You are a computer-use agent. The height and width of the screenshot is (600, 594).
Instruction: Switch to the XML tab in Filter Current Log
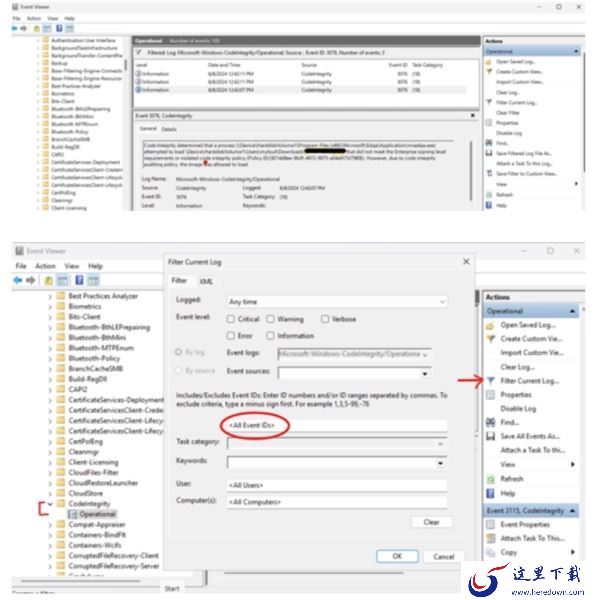(206, 282)
